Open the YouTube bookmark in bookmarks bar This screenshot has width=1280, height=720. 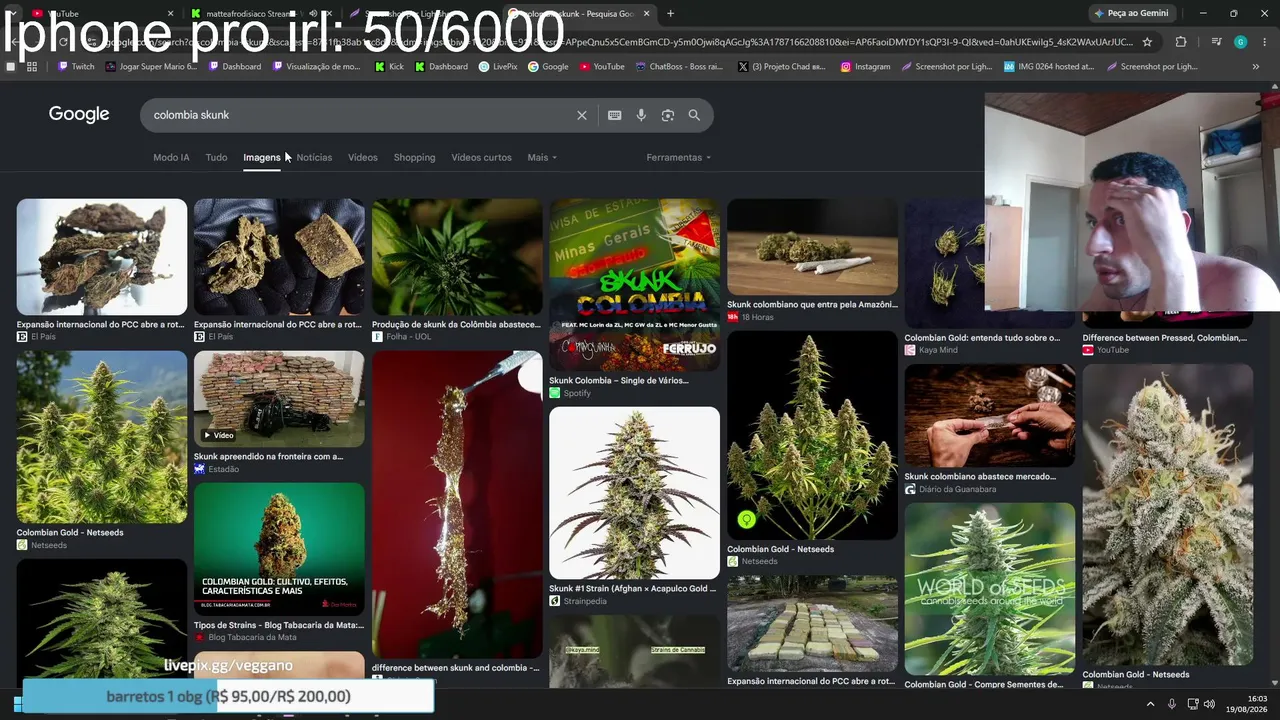(x=602, y=67)
